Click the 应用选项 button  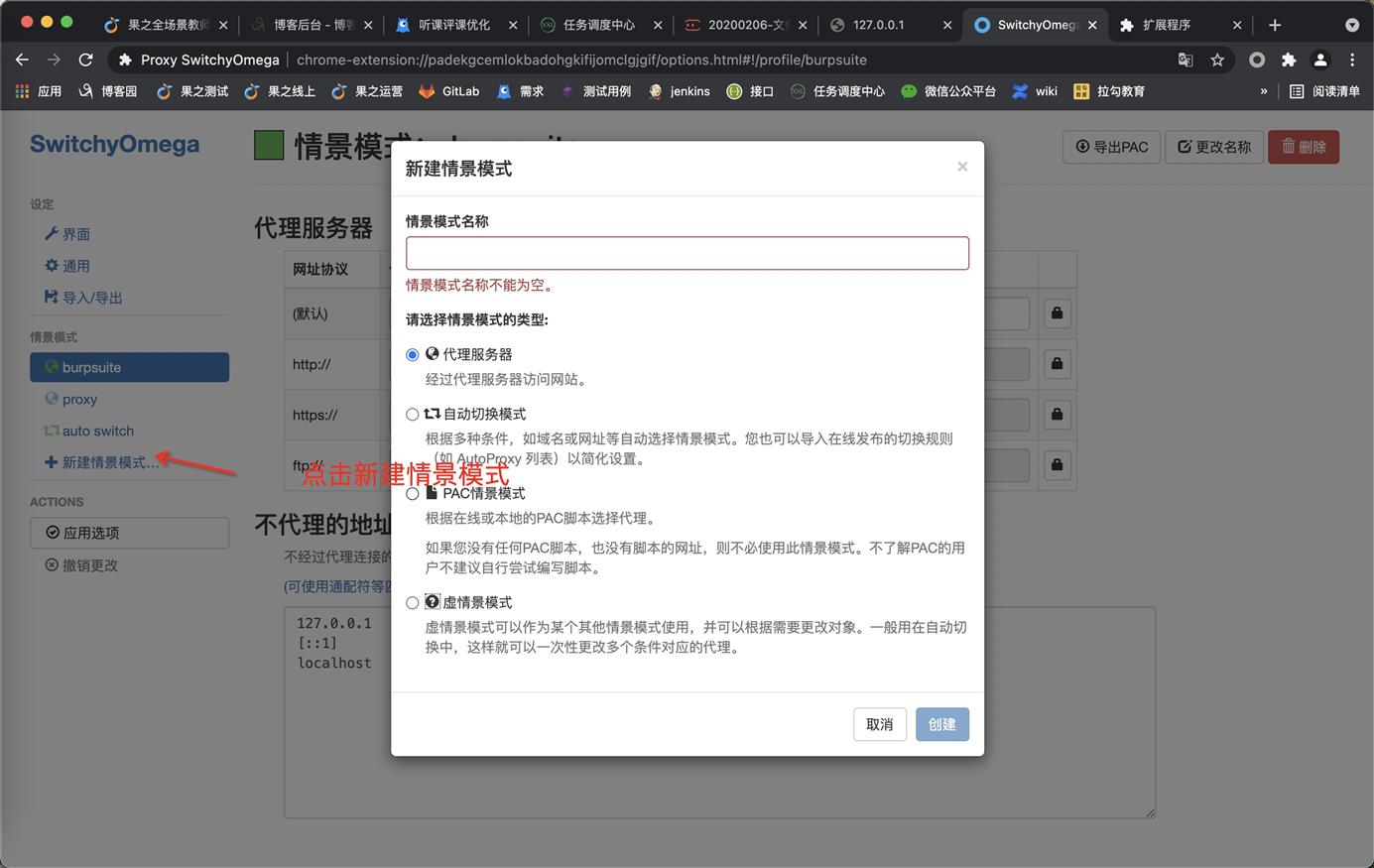(129, 533)
